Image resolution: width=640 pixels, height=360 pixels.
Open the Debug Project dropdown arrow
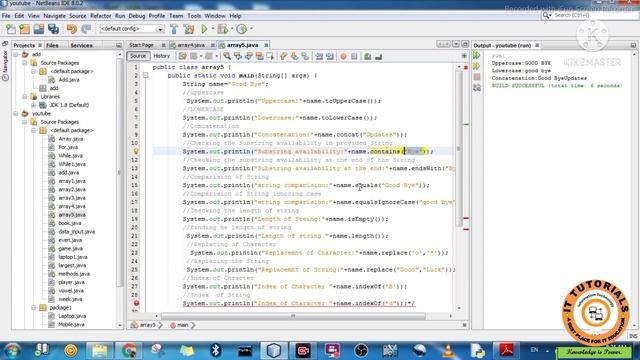[231, 29]
